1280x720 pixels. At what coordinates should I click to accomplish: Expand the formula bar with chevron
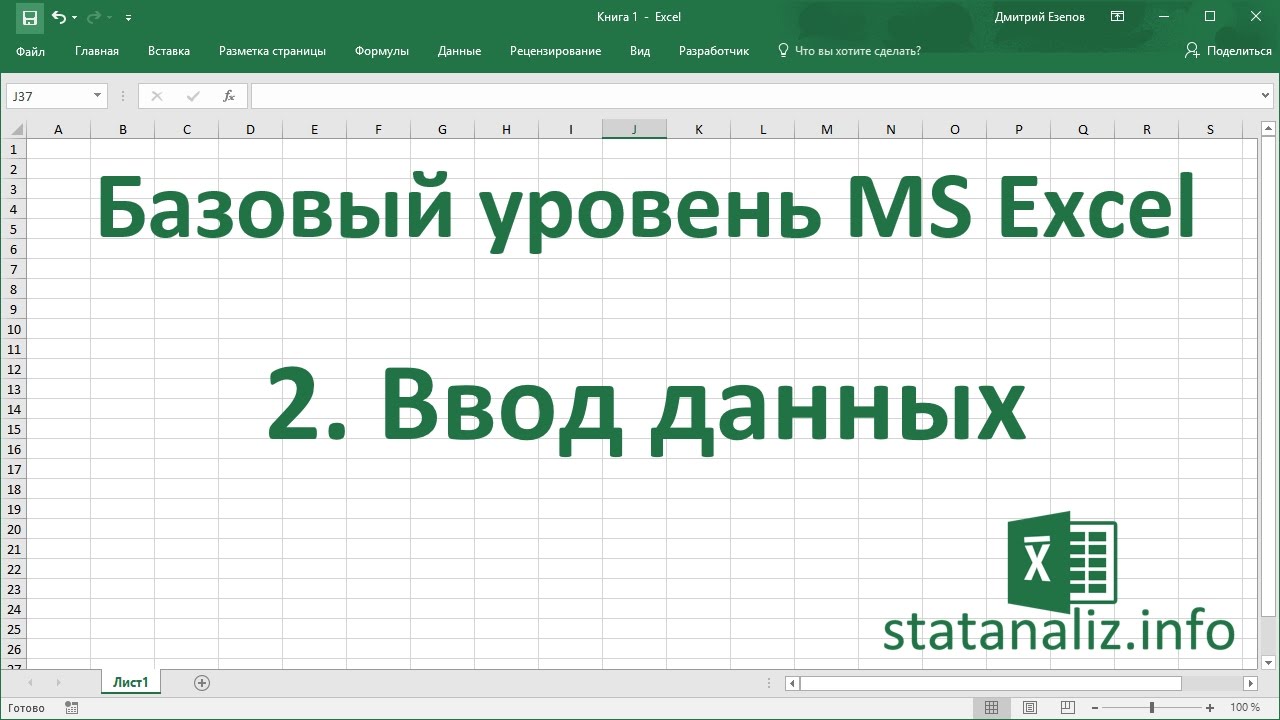pos(1267,96)
